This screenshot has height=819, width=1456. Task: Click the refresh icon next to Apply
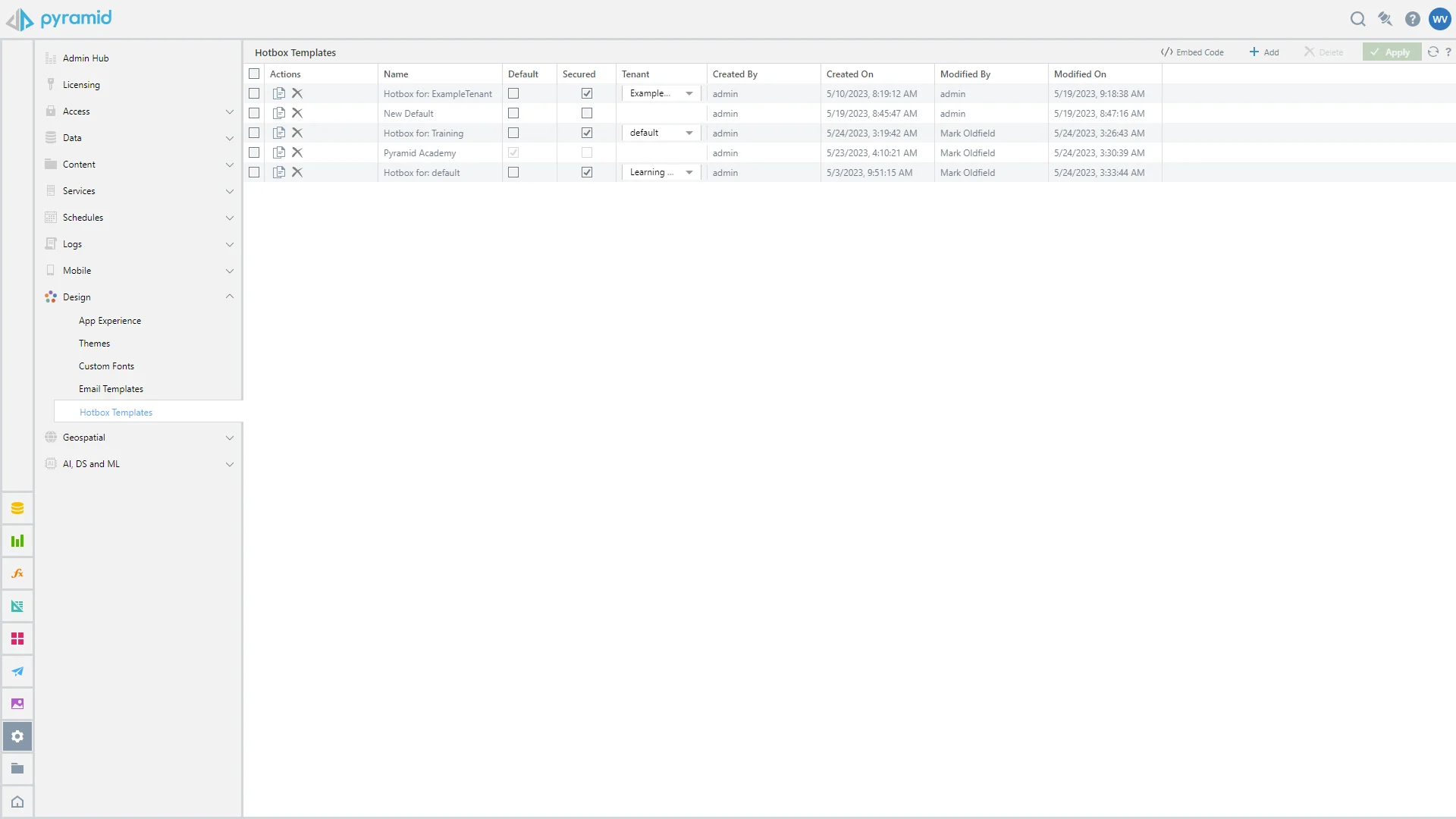pos(1432,52)
